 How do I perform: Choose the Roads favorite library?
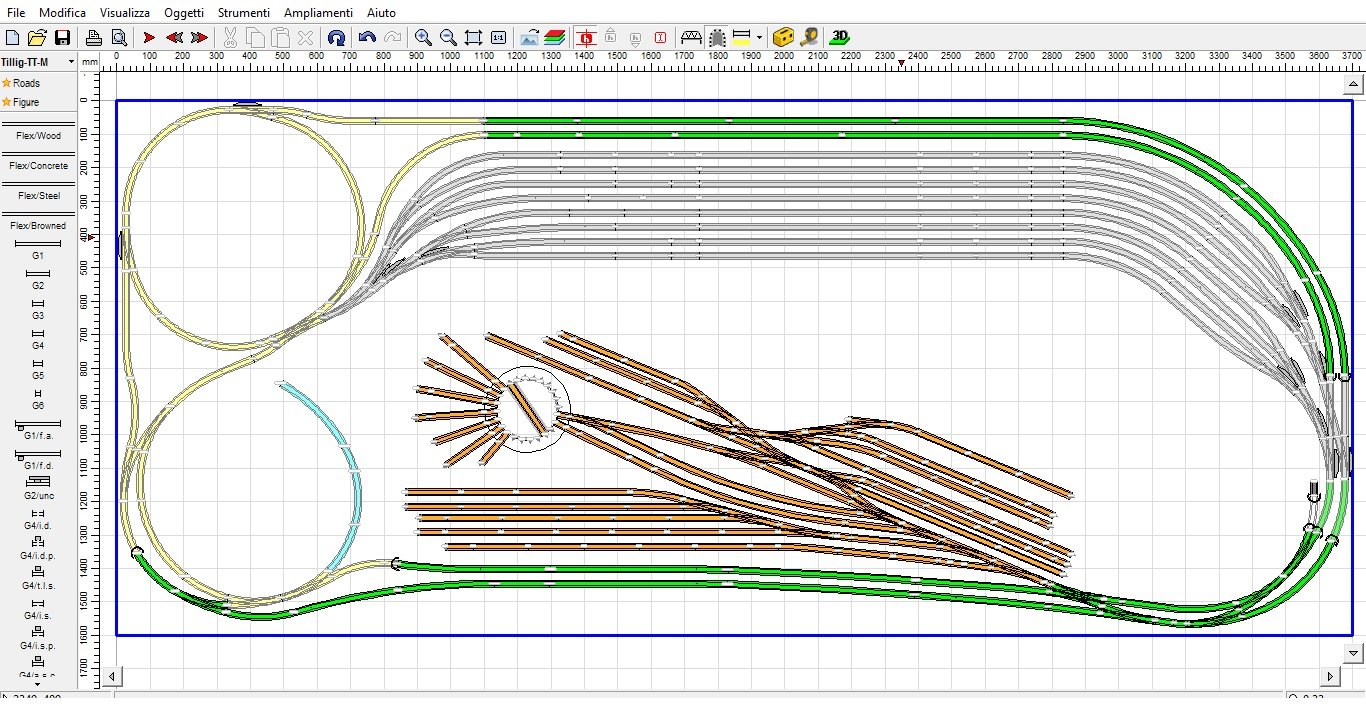click(x=26, y=83)
